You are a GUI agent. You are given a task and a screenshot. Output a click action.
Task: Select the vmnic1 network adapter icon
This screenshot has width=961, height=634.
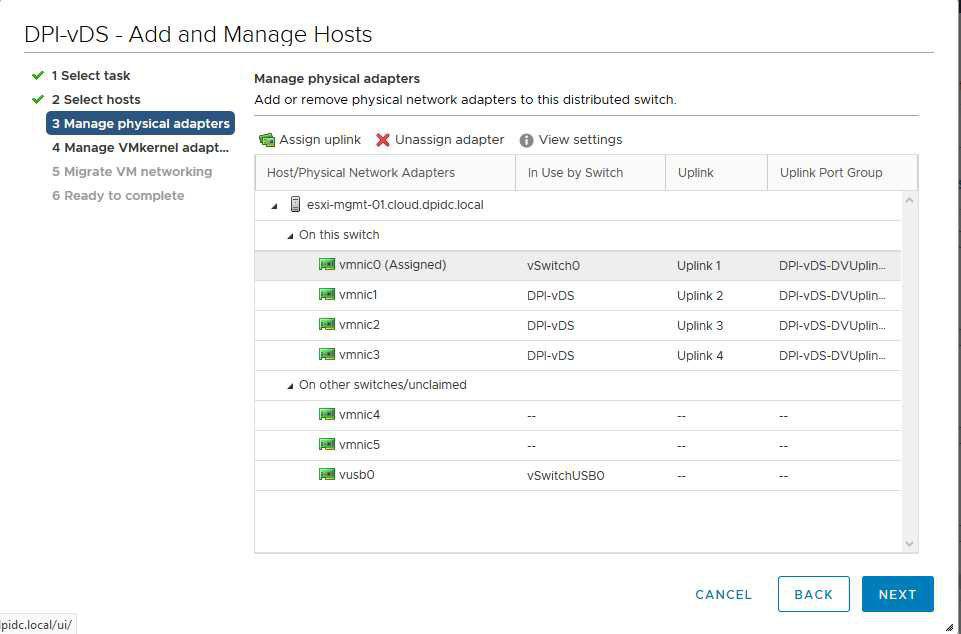pos(327,295)
